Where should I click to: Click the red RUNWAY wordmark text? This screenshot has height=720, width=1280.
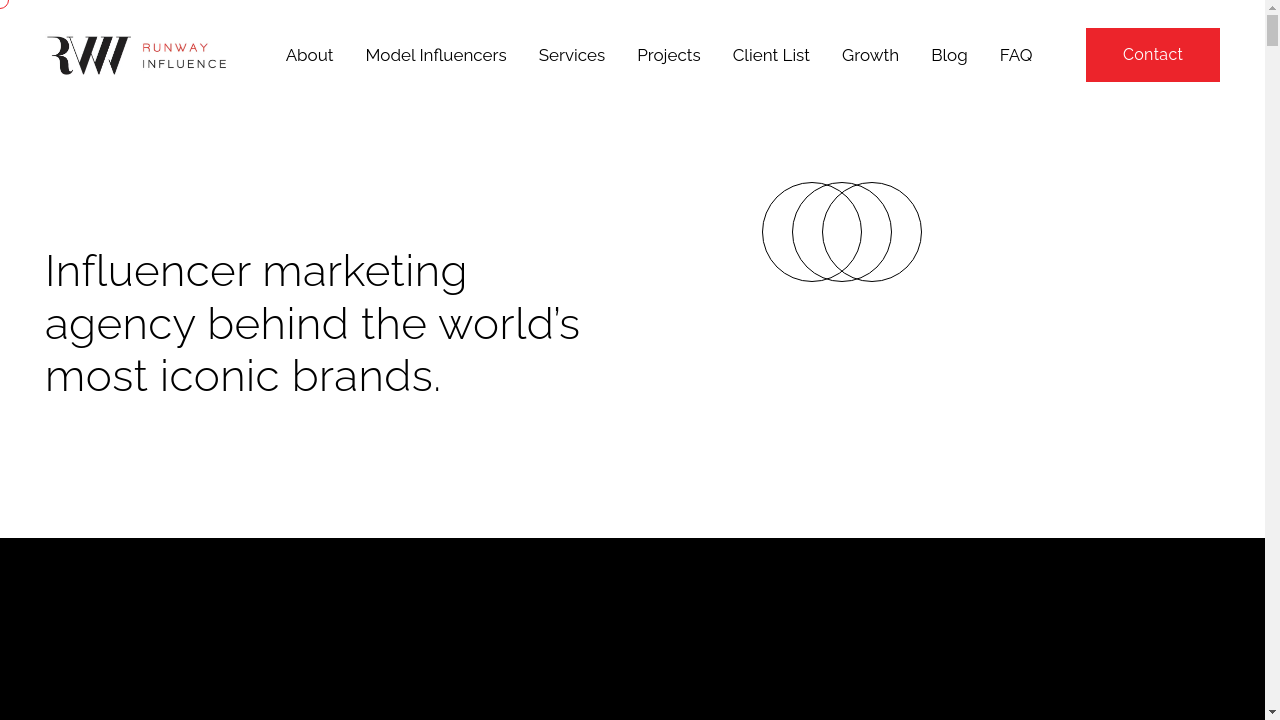click(x=176, y=47)
